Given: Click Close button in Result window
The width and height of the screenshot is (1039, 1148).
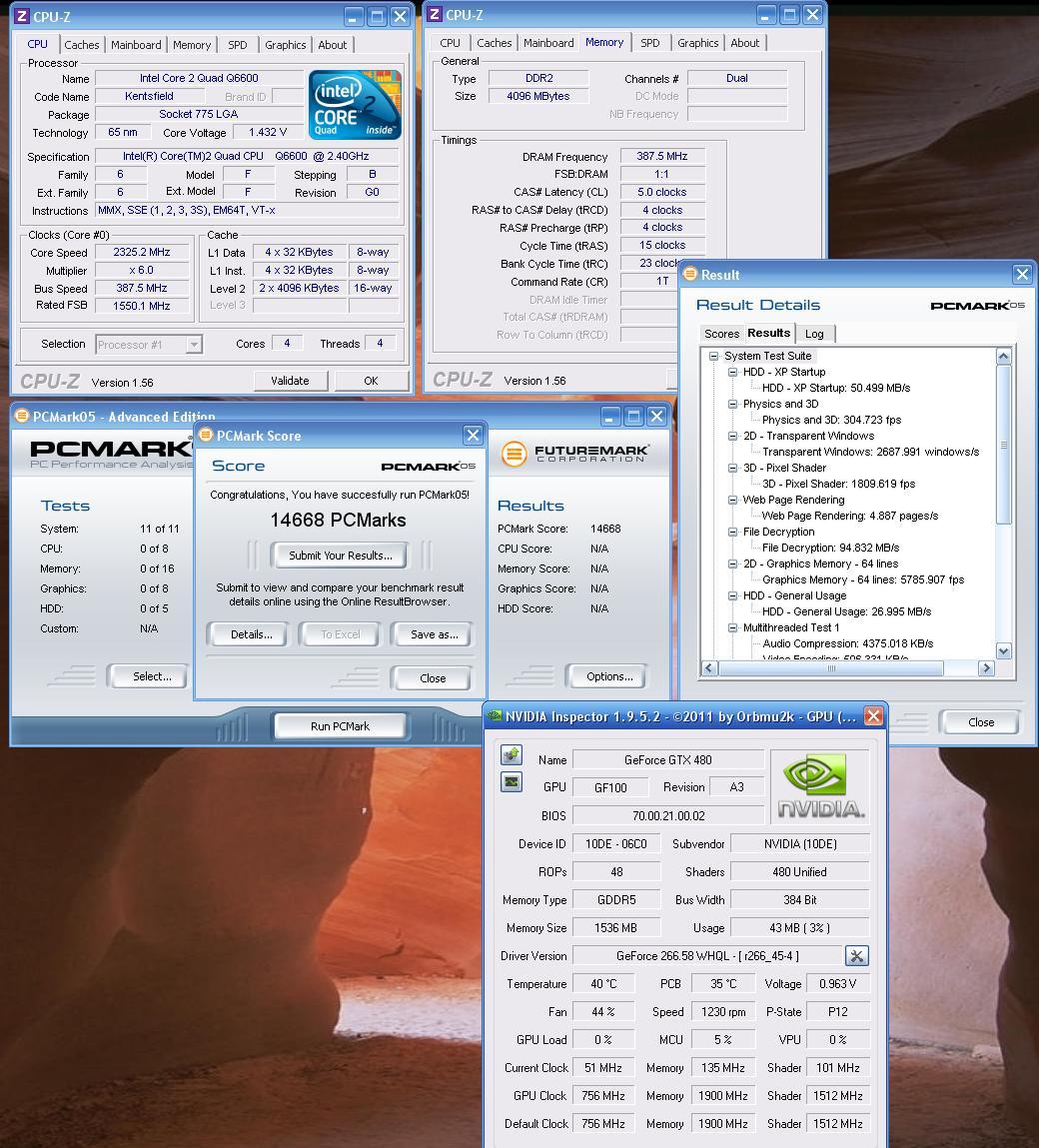Looking at the screenshot, I should [x=980, y=722].
